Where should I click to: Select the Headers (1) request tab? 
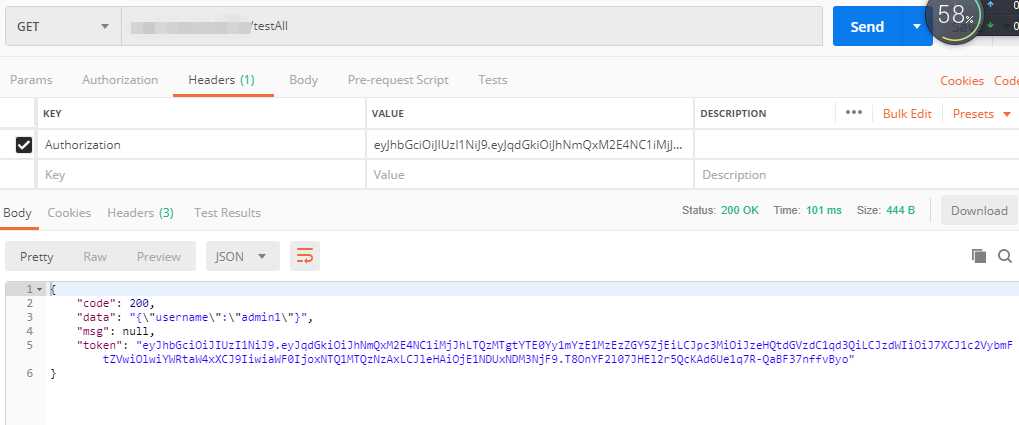point(222,80)
